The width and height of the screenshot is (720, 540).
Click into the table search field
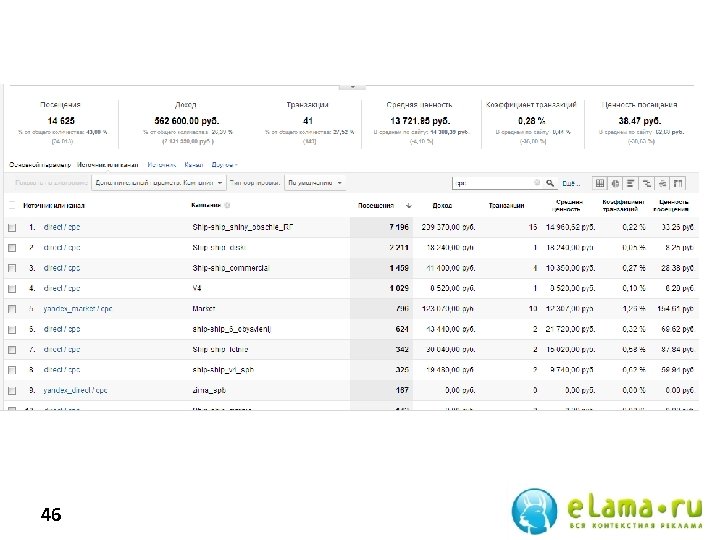click(492, 183)
